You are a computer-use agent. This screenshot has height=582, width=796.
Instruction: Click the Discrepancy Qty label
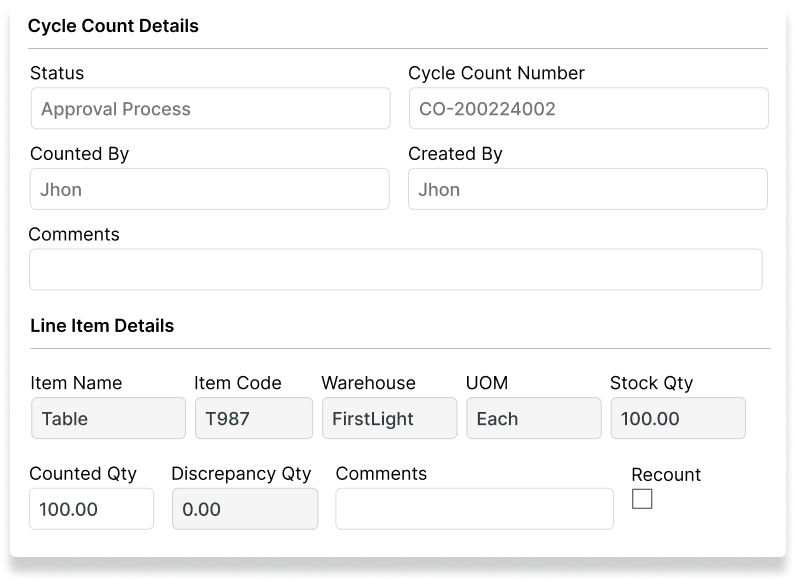(x=241, y=473)
